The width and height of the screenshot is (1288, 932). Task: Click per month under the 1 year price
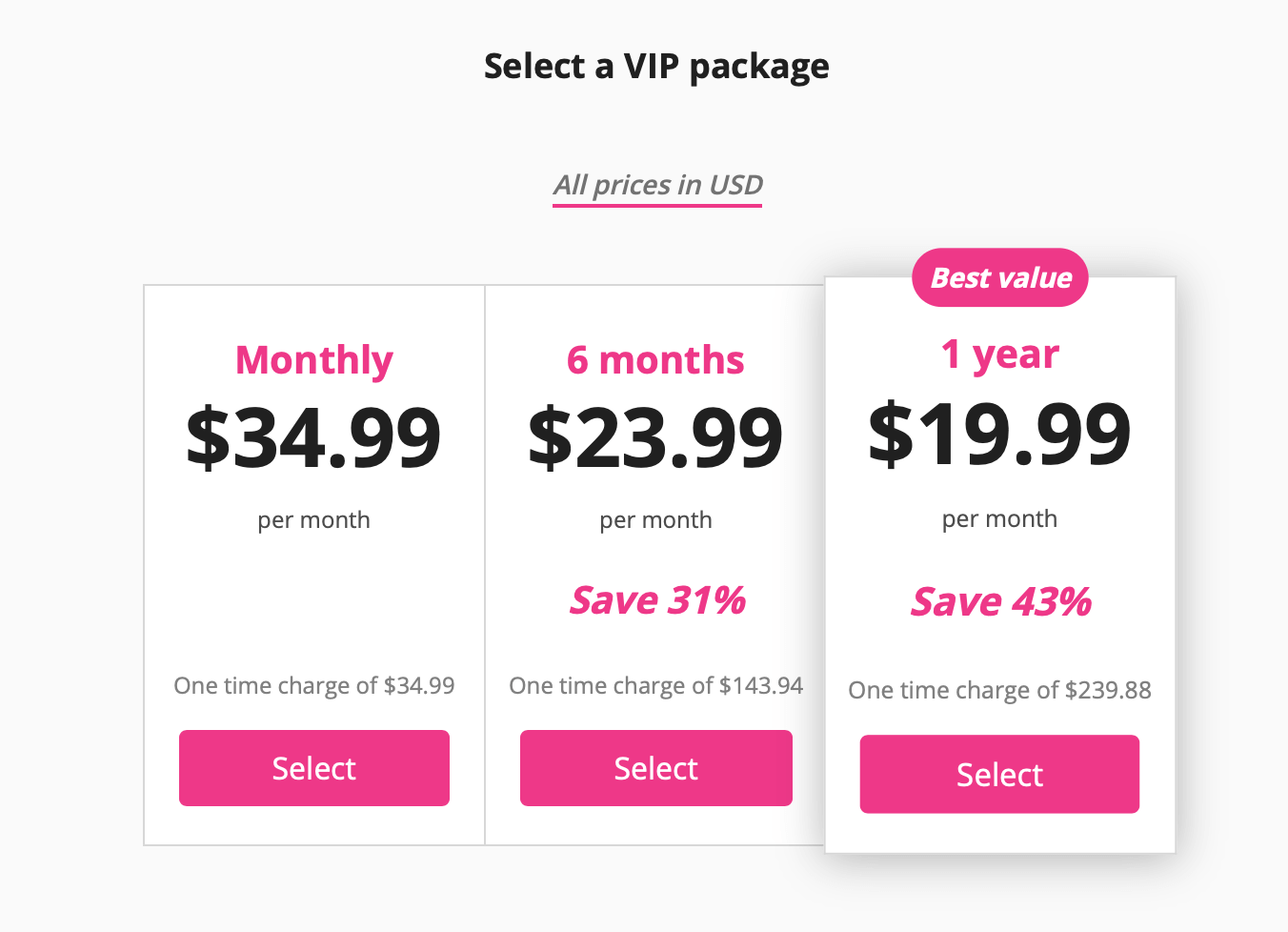coord(1000,519)
